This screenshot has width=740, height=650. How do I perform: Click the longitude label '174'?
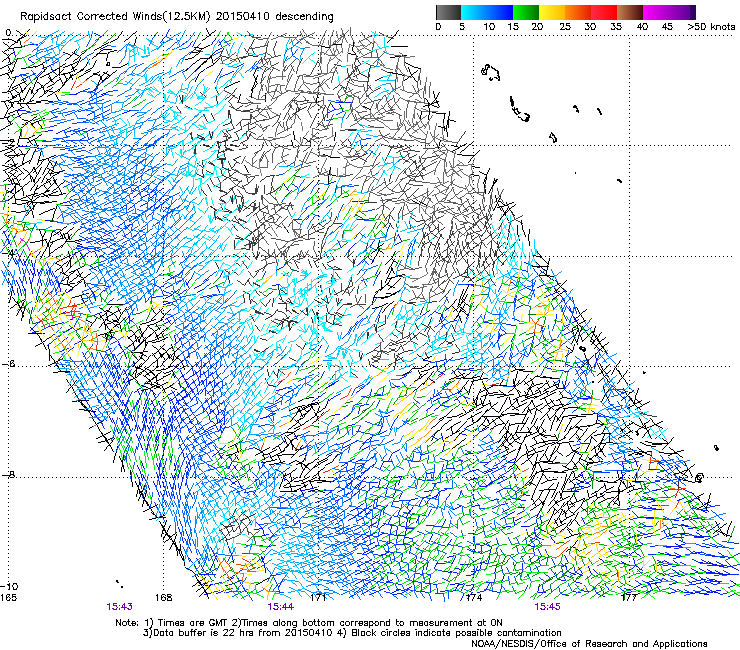coord(474,598)
